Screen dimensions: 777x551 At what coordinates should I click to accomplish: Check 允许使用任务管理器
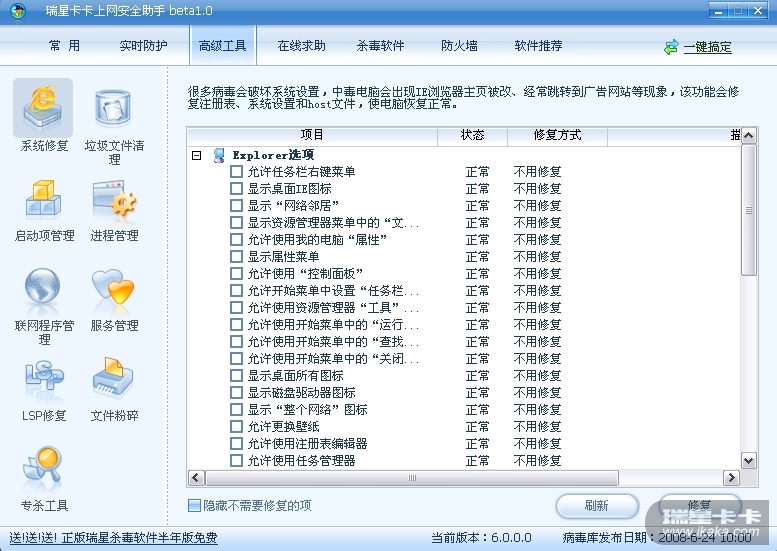[236, 461]
